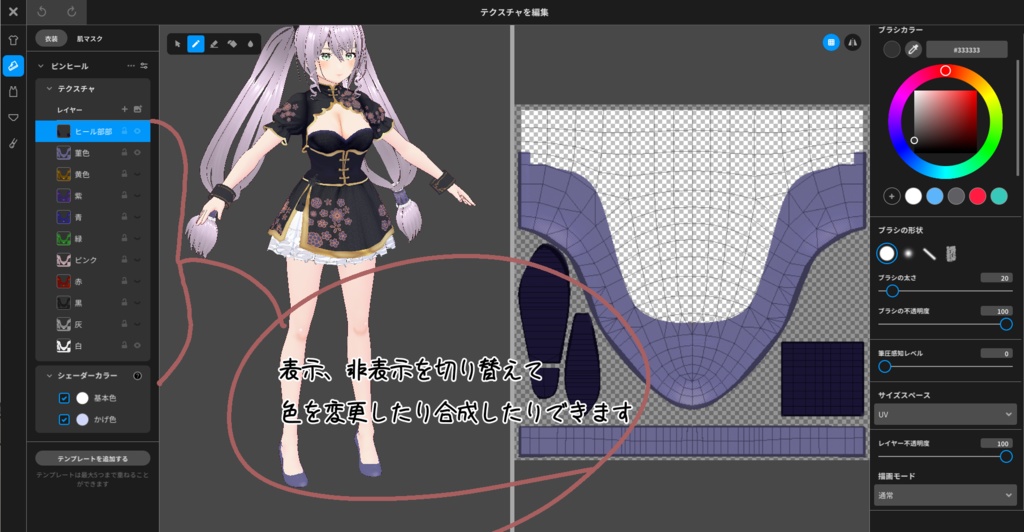The height and width of the screenshot is (532, 1024).
Task: Choose the straight line brush shape
Action: pyautogui.click(x=929, y=253)
